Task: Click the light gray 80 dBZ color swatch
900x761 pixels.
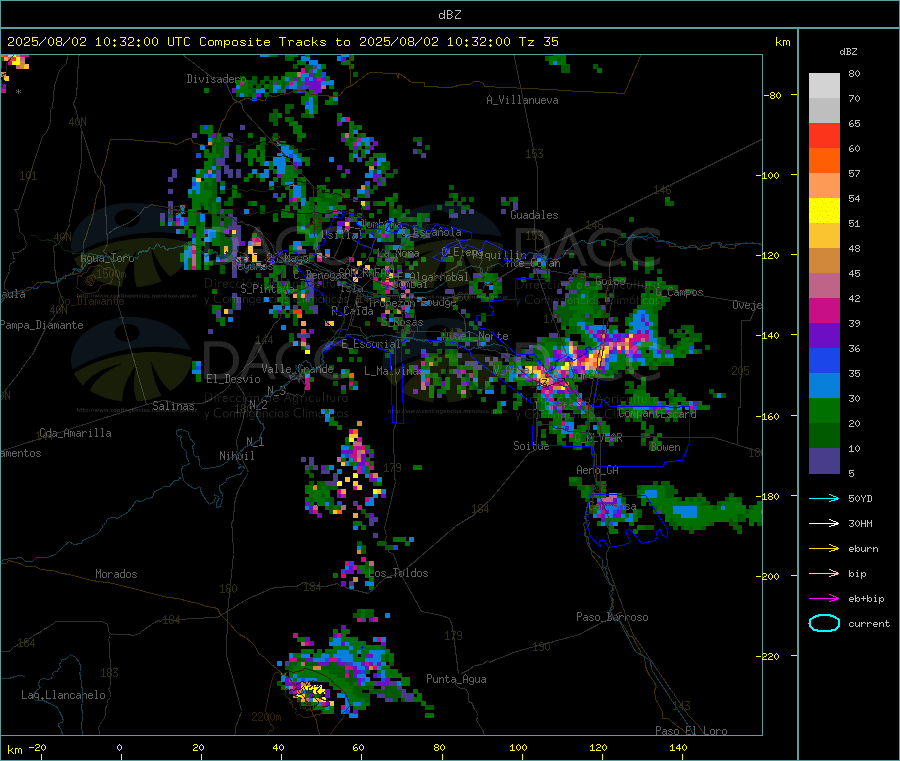Action: 824,86
